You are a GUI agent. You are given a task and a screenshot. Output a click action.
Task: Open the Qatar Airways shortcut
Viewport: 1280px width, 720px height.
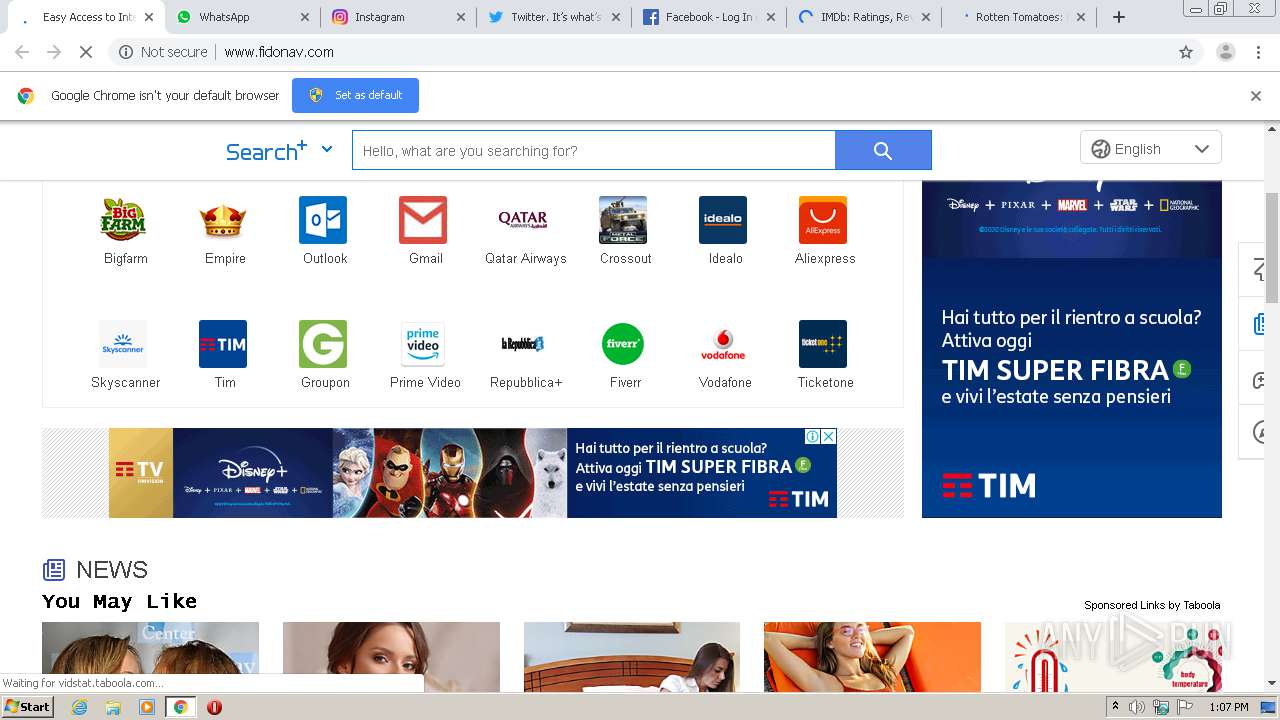[x=523, y=220]
